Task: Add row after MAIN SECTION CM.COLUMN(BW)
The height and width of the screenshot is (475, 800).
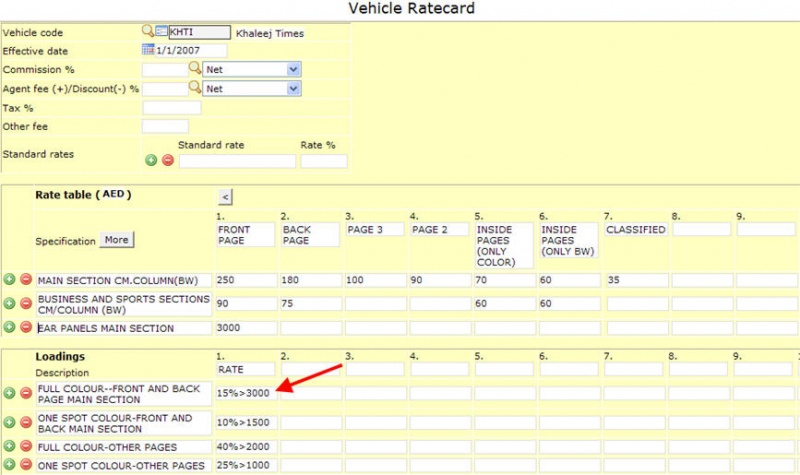Action: (9, 279)
